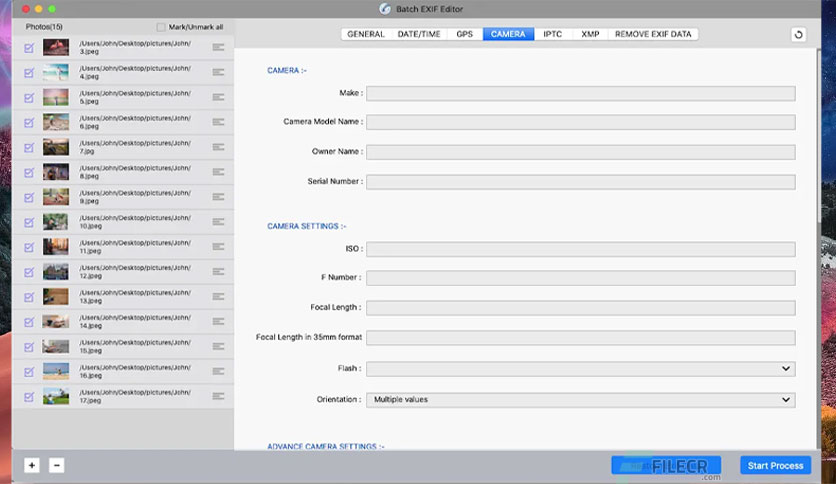
Task: Click into the Owner Name field
Action: [581, 152]
